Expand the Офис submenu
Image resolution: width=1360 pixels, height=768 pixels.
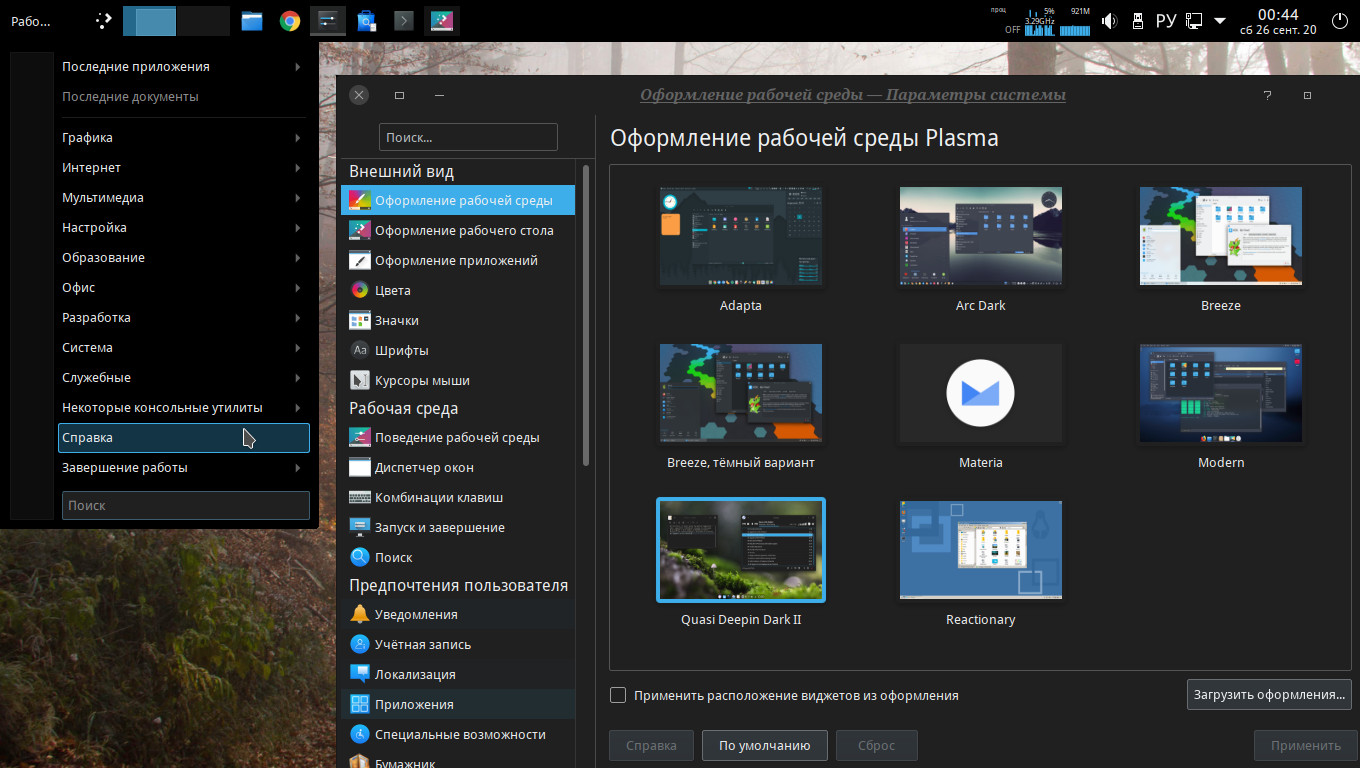click(x=183, y=288)
